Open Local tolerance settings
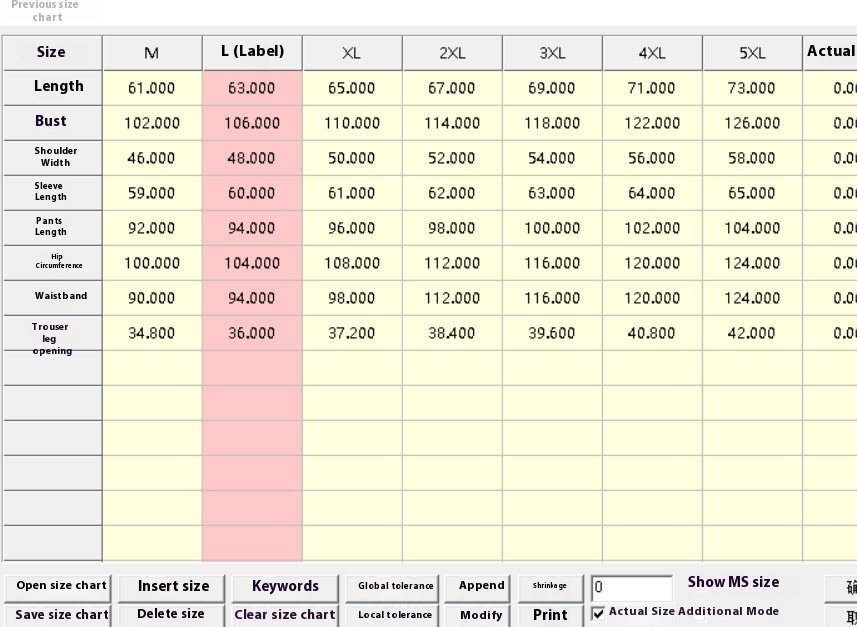Screen dimensions: 857x627 pos(395,614)
